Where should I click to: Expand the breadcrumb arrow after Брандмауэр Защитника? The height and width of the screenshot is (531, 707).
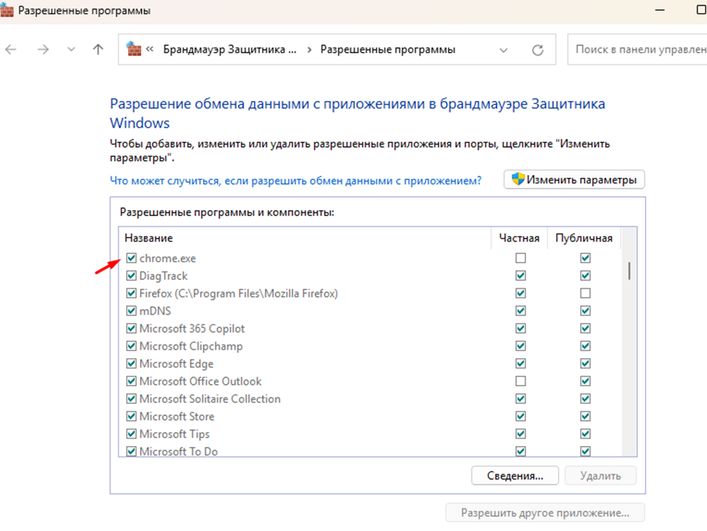[x=309, y=50]
